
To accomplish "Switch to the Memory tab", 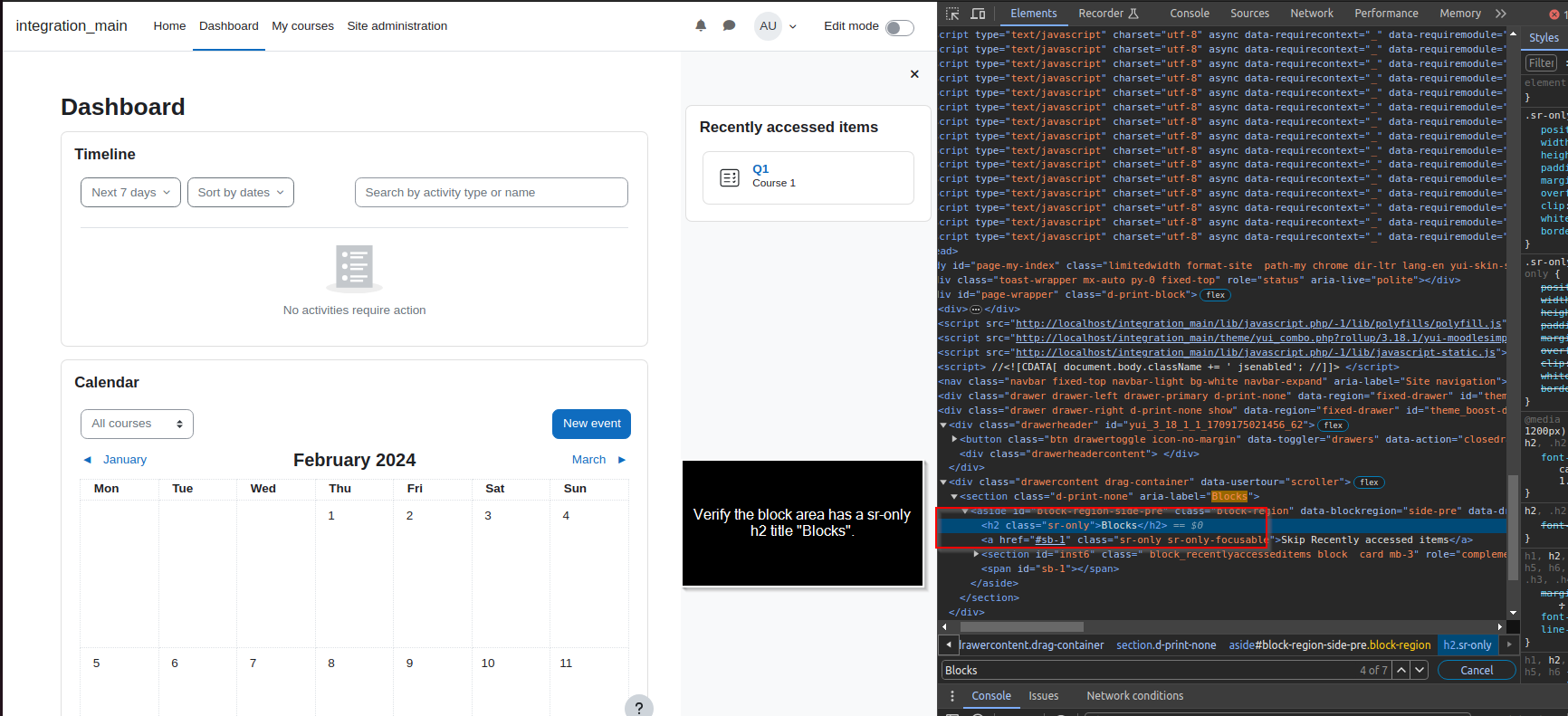I will pyautogui.click(x=1459, y=14).
